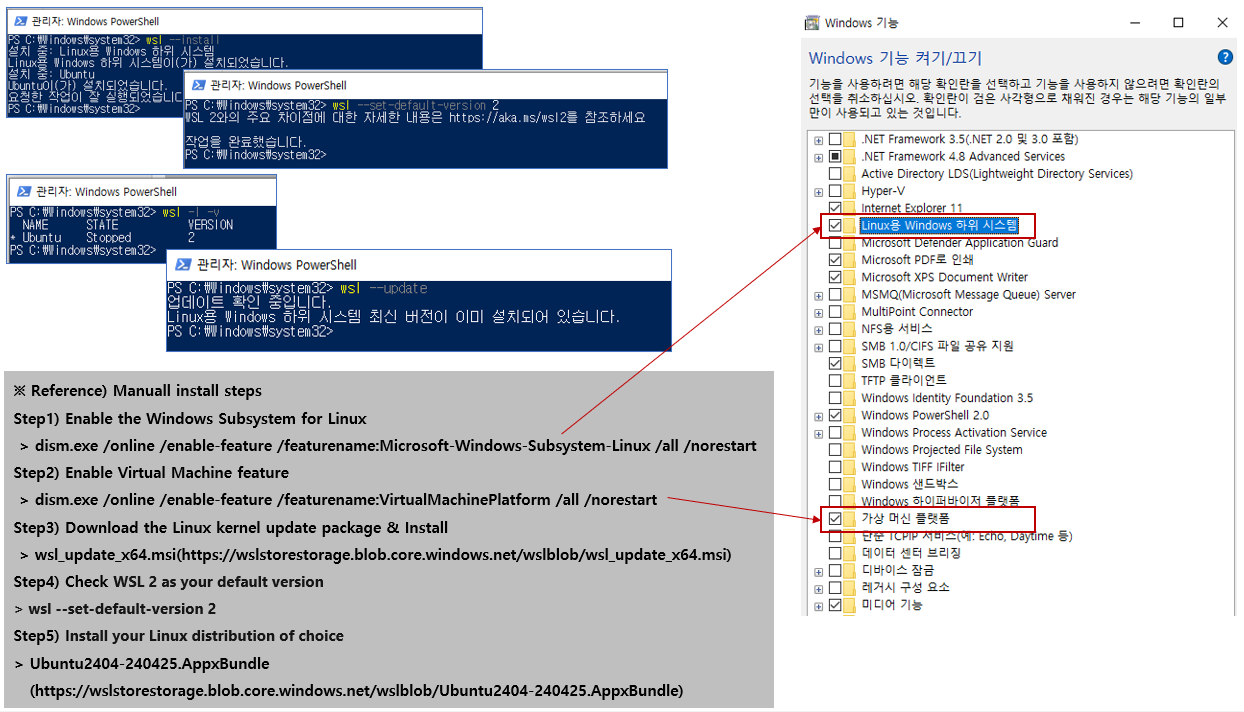Enable the TFTP 클라이언트 checkbox
The width and height of the screenshot is (1244, 712).
[x=835, y=381]
